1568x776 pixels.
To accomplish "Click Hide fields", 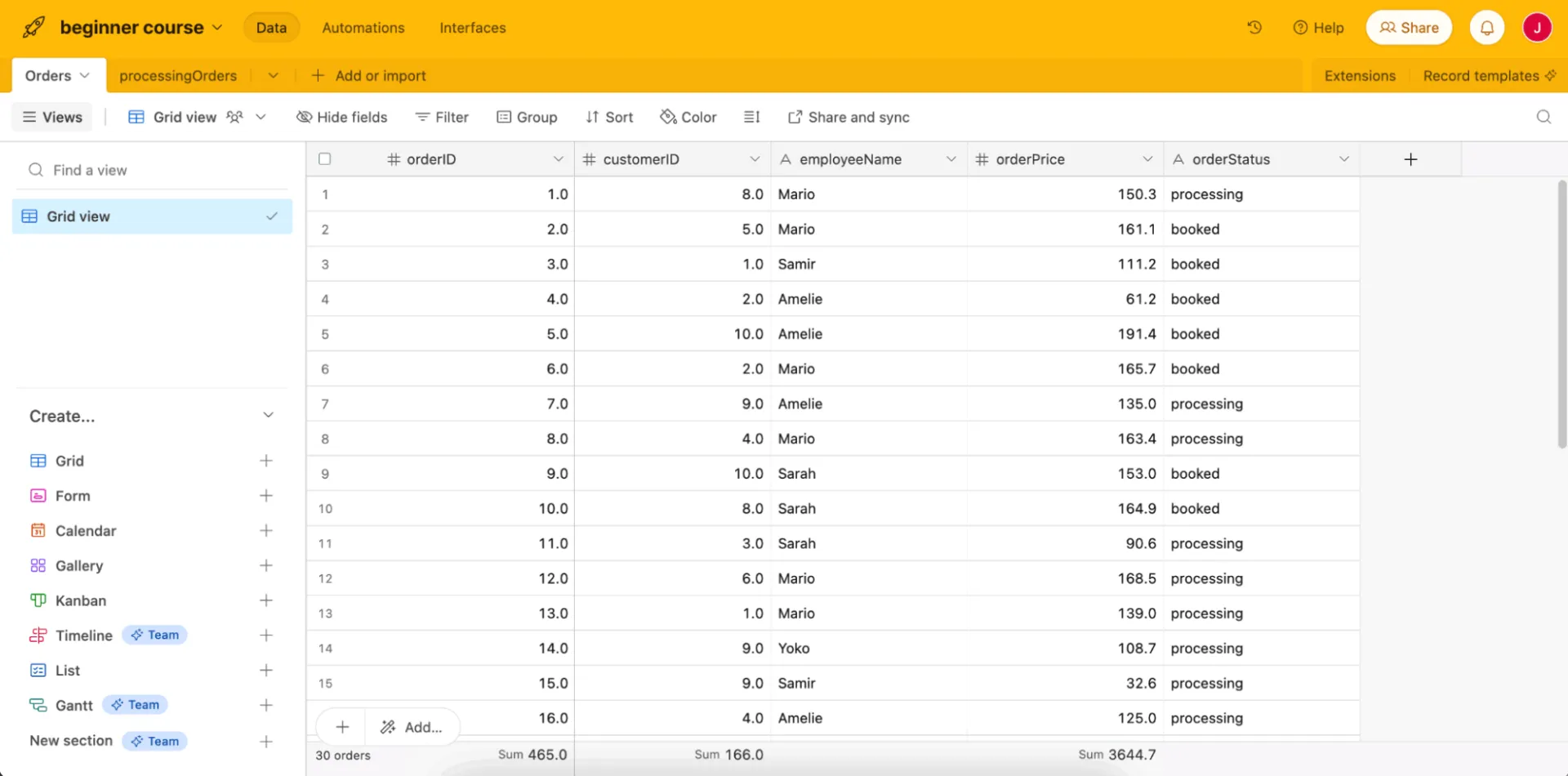I will pyautogui.click(x=341, y=117).
